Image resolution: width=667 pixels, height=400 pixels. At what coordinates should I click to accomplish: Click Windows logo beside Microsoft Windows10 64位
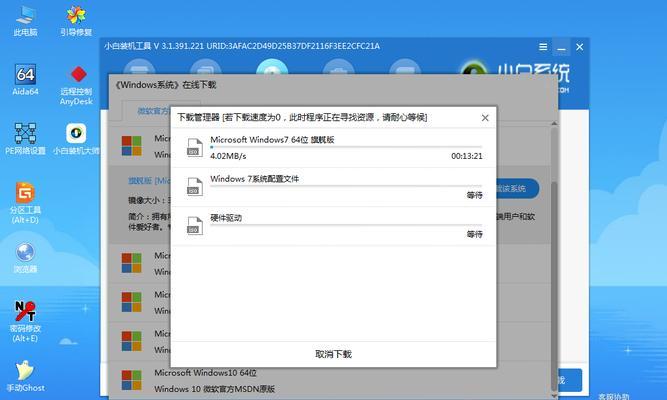131,380
